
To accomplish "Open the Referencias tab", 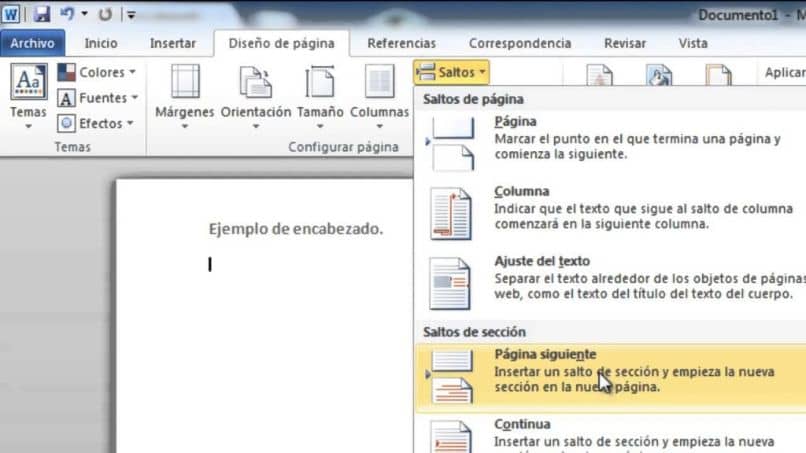I will [x=401, y=43].
